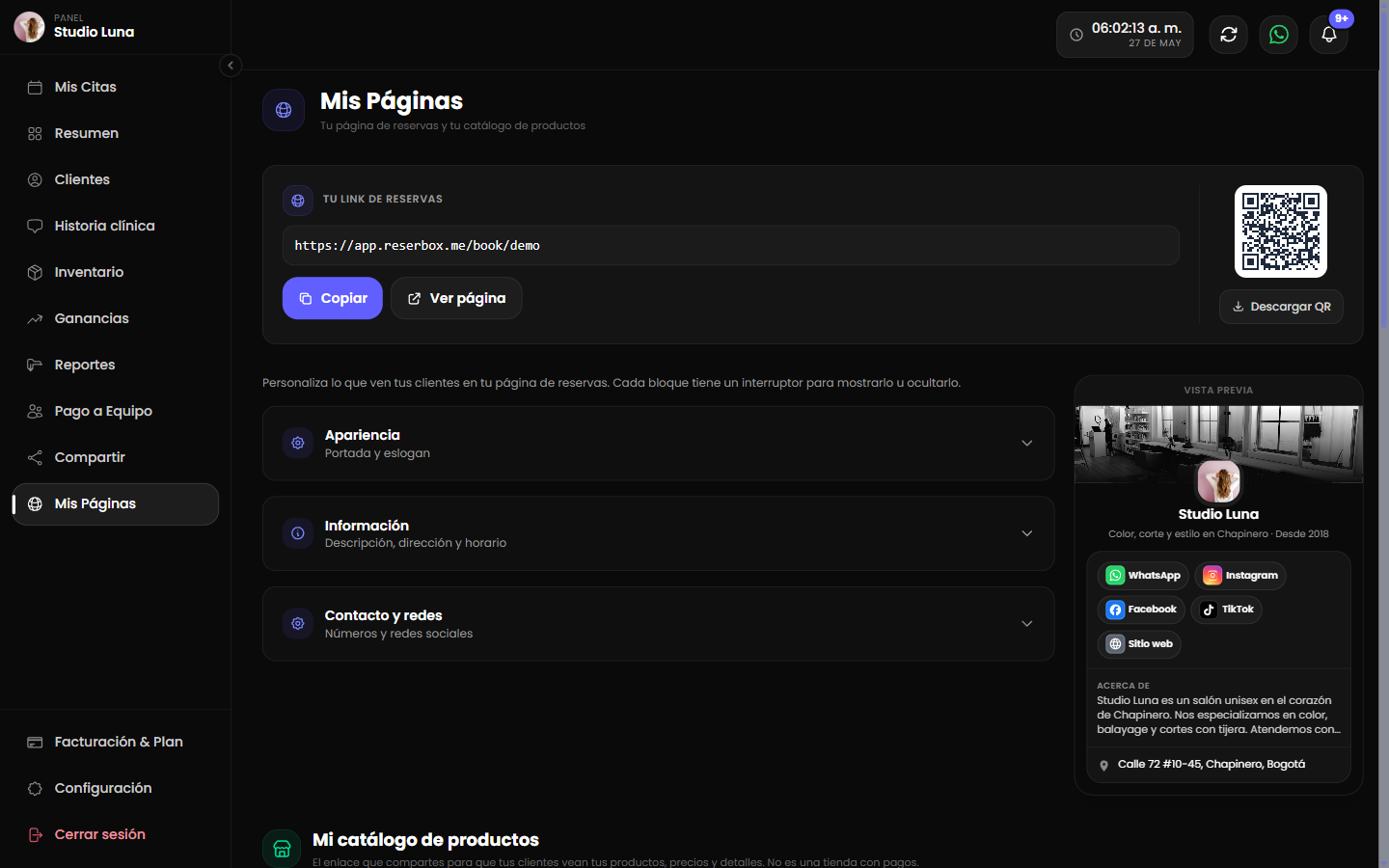
Task: Click the Mis Páginas globe icon in sidebar
Action: pyautogui.click(x=35, y=503)
